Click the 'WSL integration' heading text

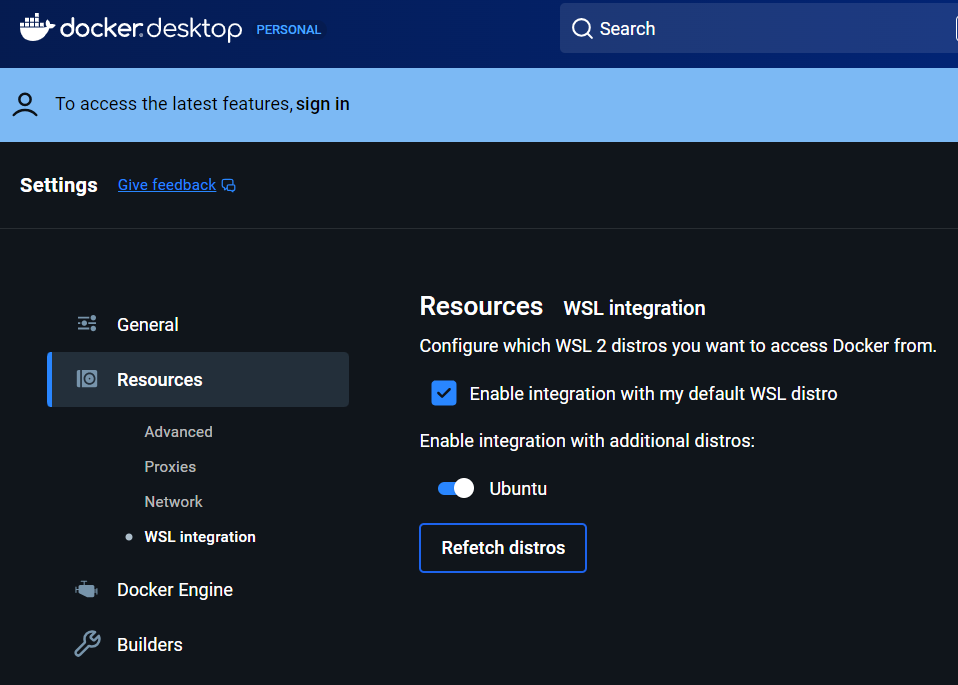click(x=634, y=308)
